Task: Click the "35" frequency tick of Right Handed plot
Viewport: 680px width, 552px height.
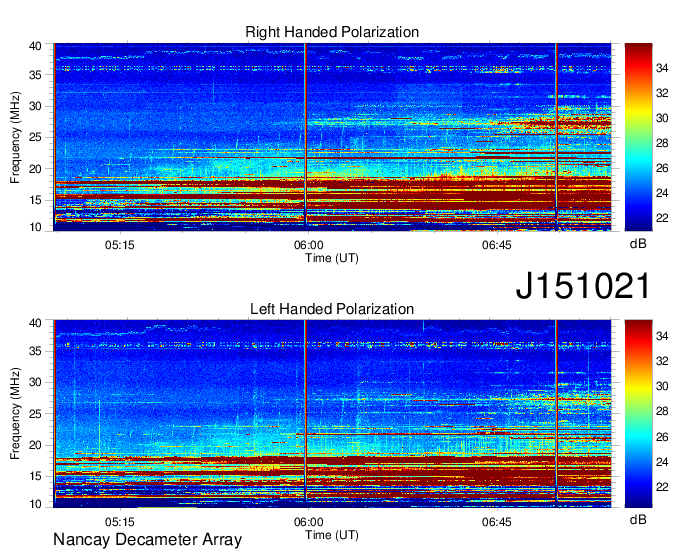Action: coord(36,75)
